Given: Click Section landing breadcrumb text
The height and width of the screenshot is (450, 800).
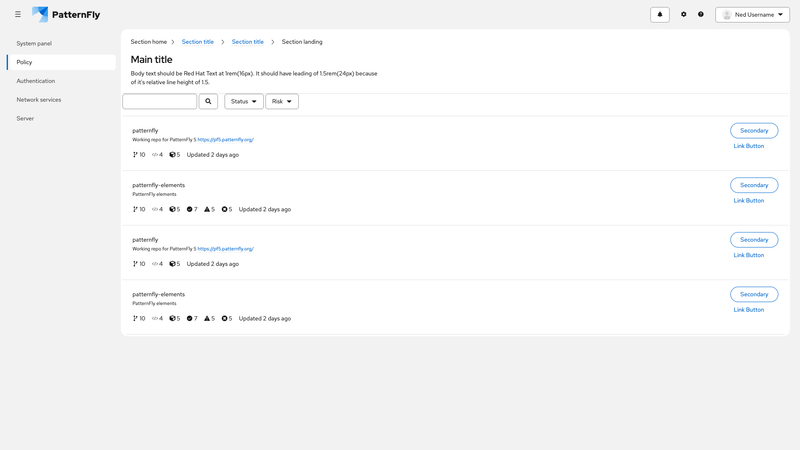Looking at the screenshot, I should [x=302, y=42].
